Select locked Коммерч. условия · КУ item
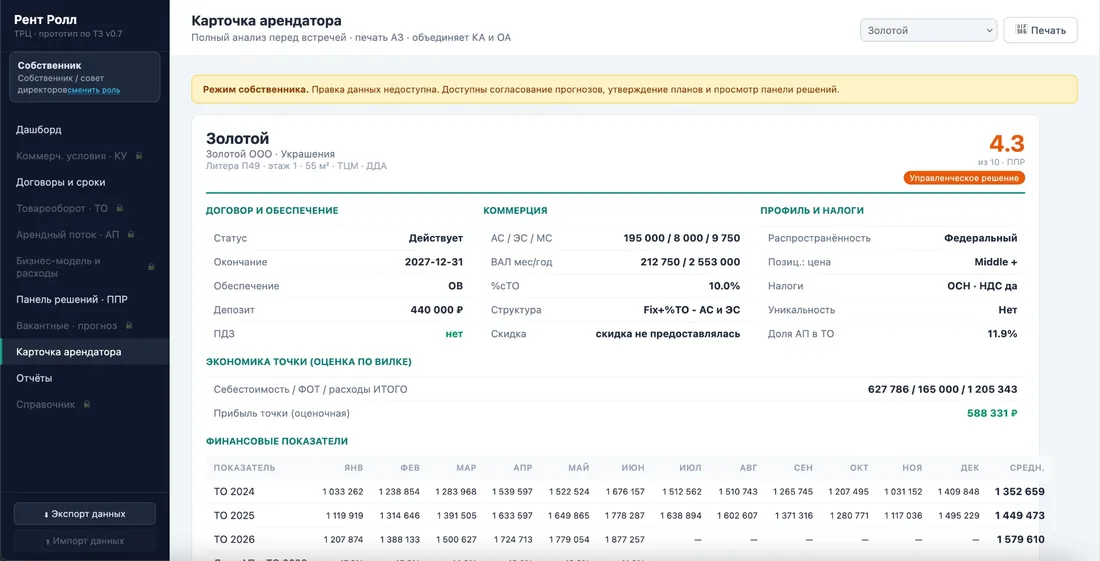Image resolution: width=1100 pixels, height=561 pixels. pos(85,156)
